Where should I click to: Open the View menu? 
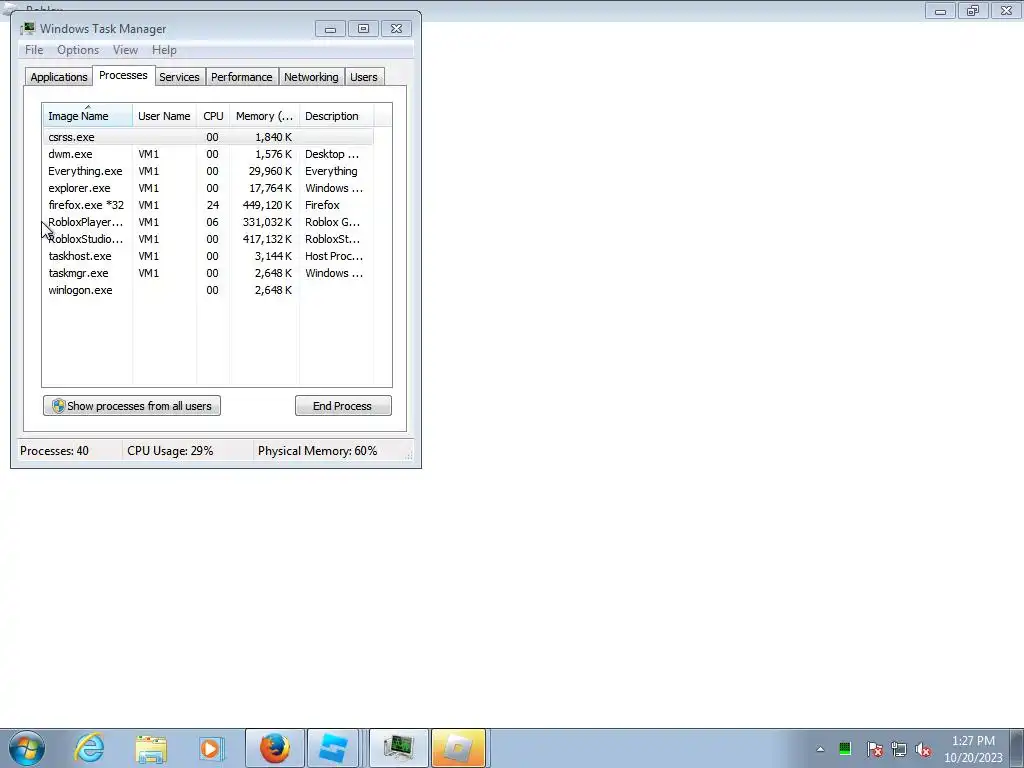125,50
